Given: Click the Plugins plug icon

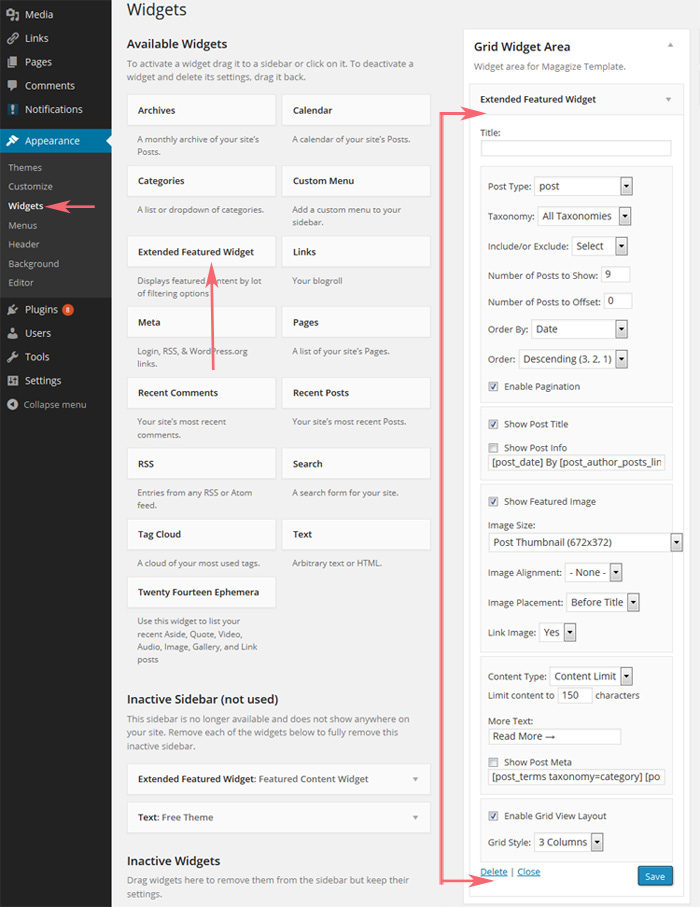Looking at the screenshot, I should (13, 309).
